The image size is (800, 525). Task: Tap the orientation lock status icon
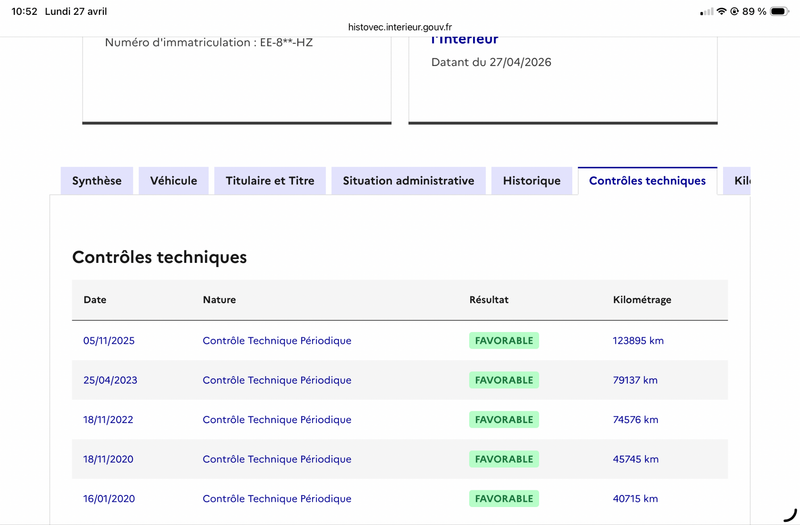pos(734,11)
